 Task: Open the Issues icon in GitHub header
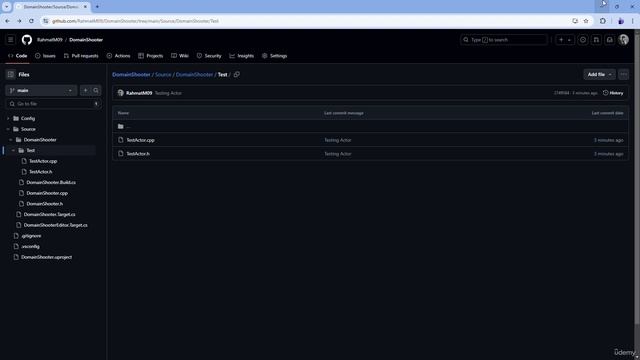pyautogui.click(x=583, y=40)
